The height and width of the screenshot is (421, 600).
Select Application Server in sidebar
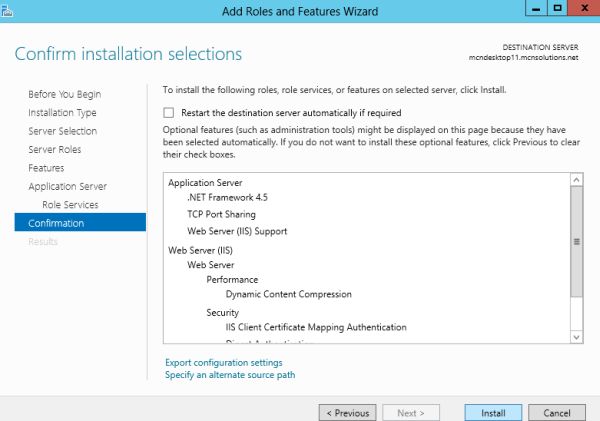pyautogui.click(x=67, y=187)
